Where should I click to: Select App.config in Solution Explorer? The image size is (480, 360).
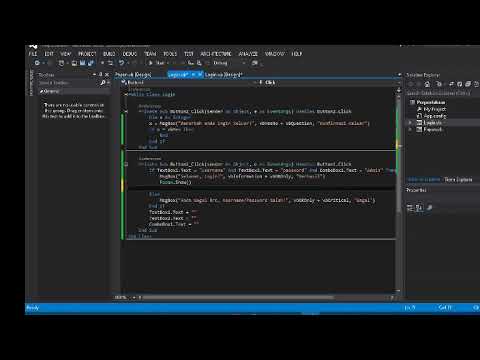point(435,116)
